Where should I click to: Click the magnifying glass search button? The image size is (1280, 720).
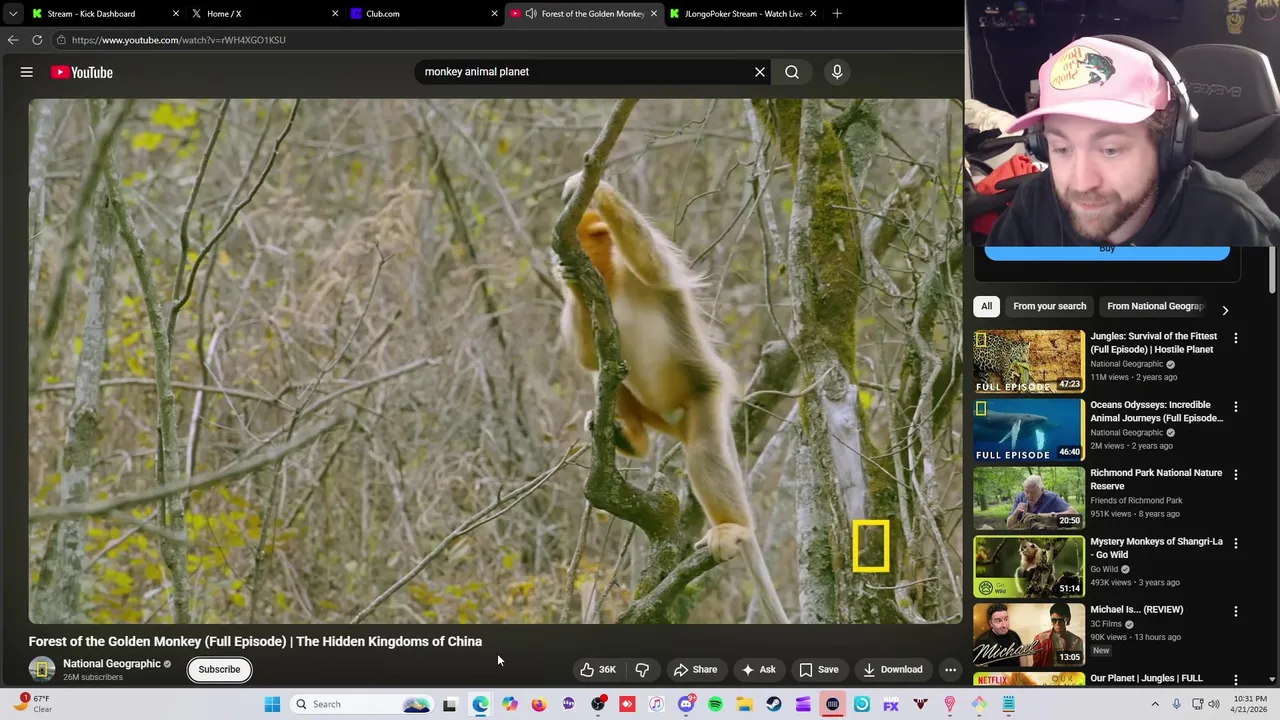click(792, 72)
